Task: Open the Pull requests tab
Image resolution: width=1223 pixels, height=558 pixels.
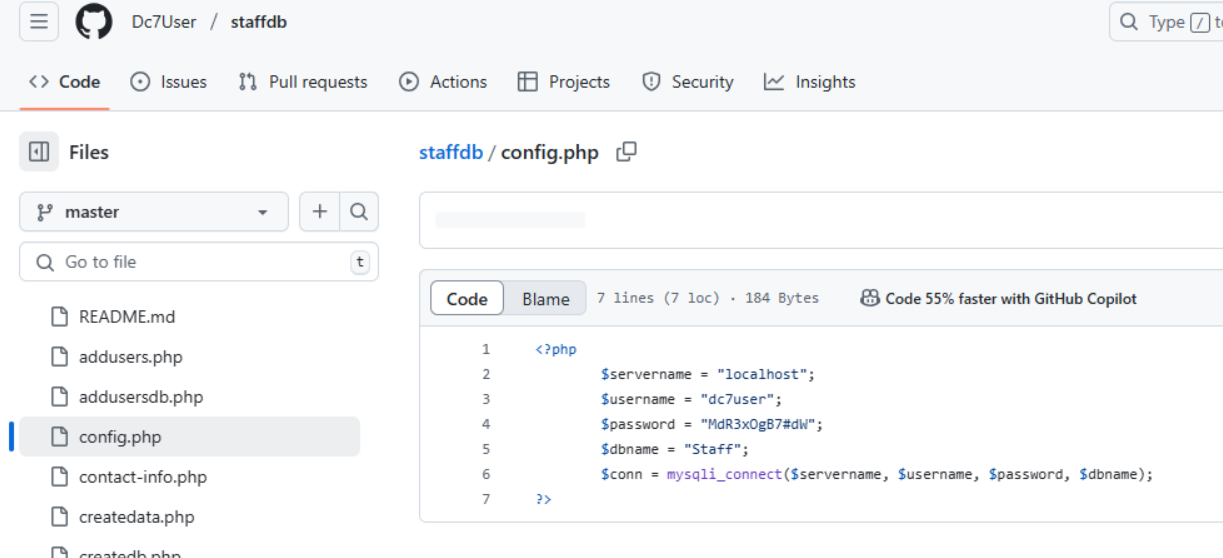Action: [303, 82]
